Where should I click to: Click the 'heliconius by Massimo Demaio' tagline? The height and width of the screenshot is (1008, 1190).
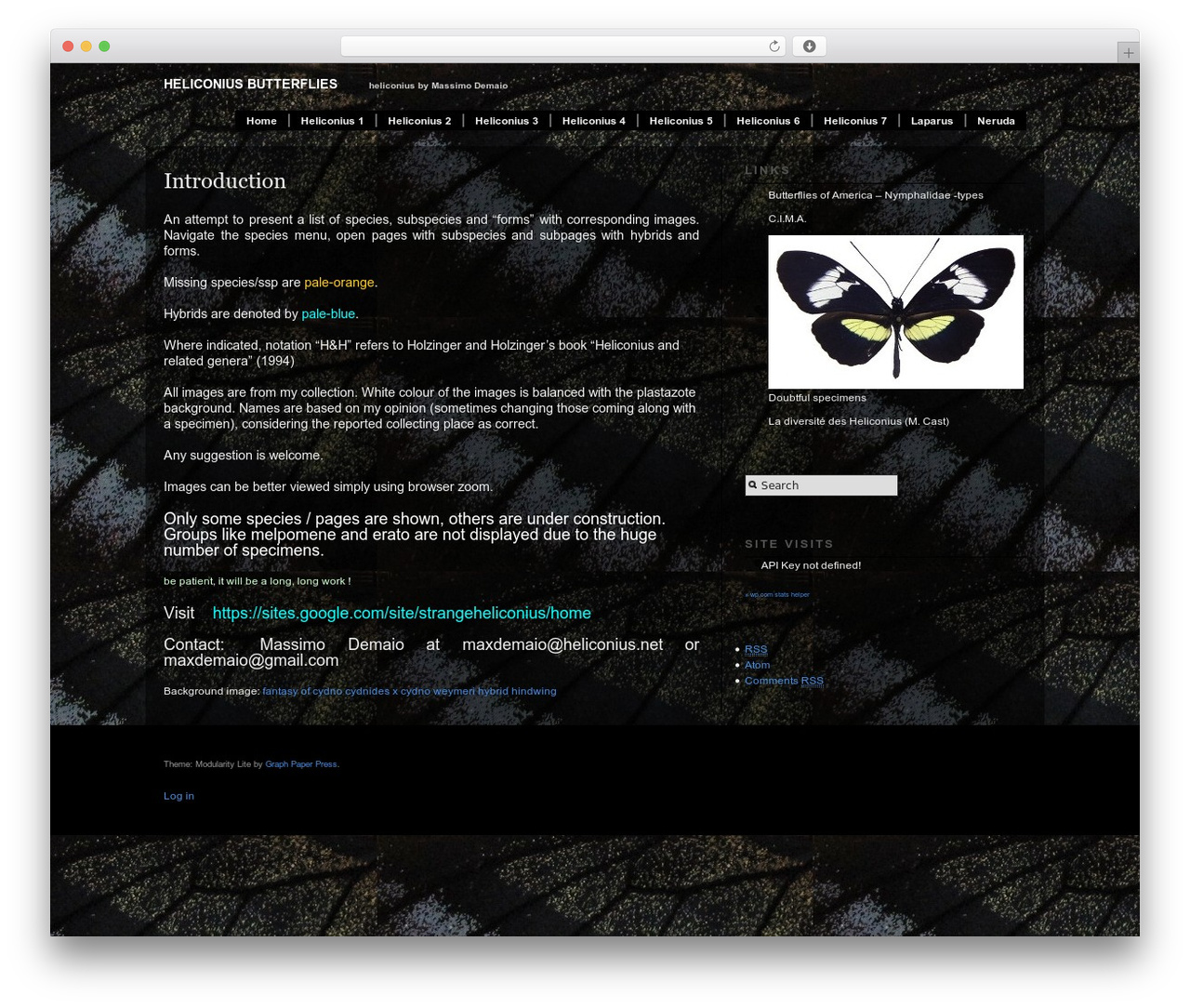[438, 86]
